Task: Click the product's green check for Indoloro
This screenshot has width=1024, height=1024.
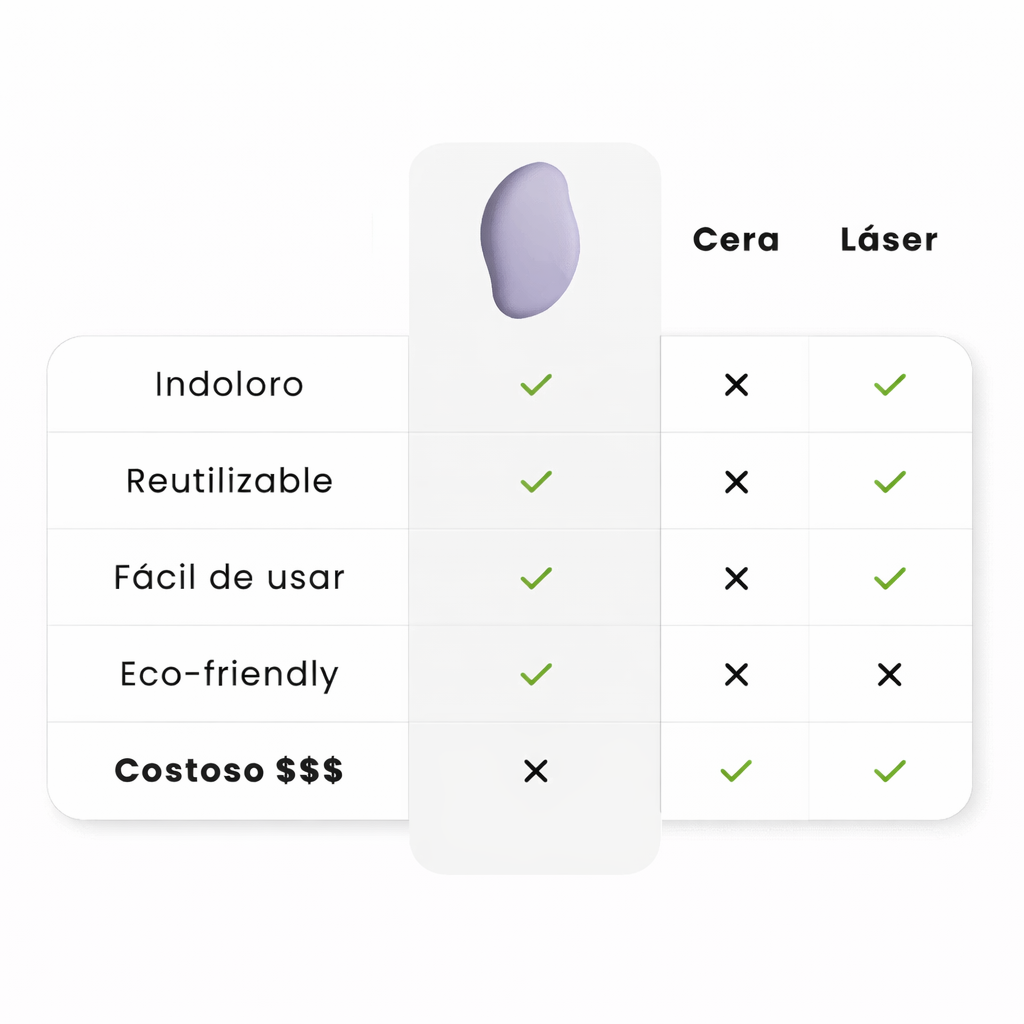Action: 536,384
